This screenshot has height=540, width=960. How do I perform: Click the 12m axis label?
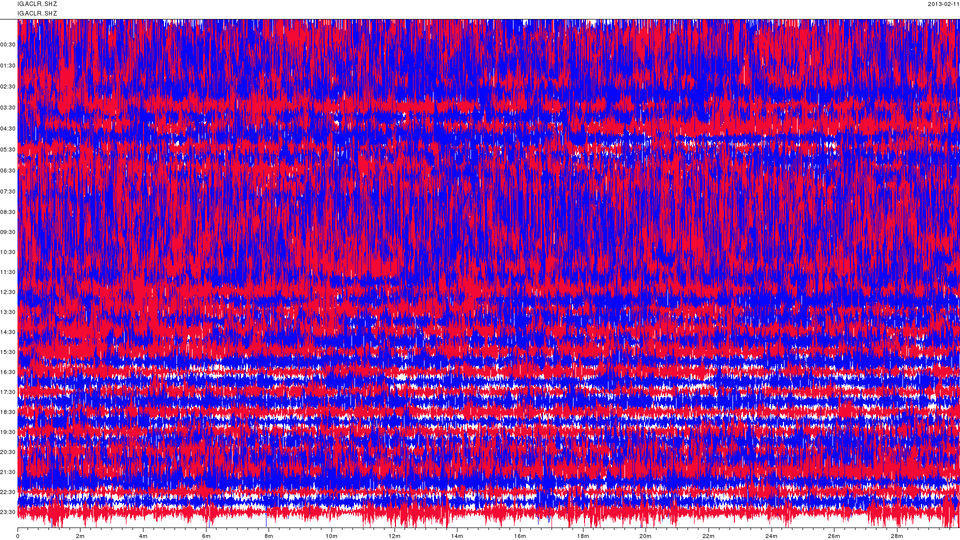click(394, 536)
